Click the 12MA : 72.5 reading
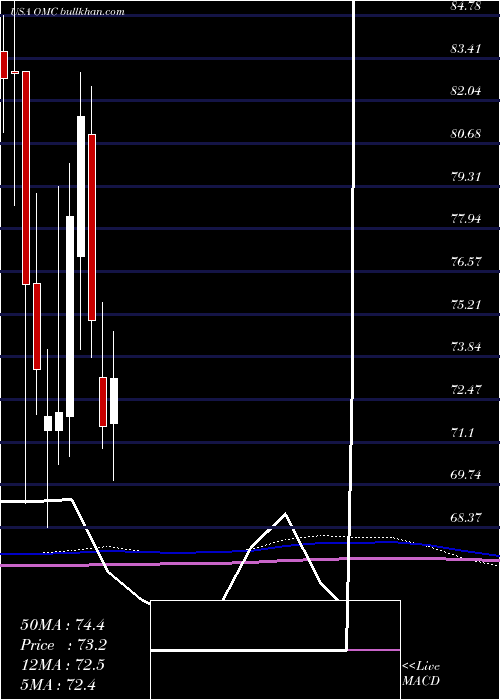Image resolution: width=500 pixels, height=700 pixels. (x=62, y=665)
